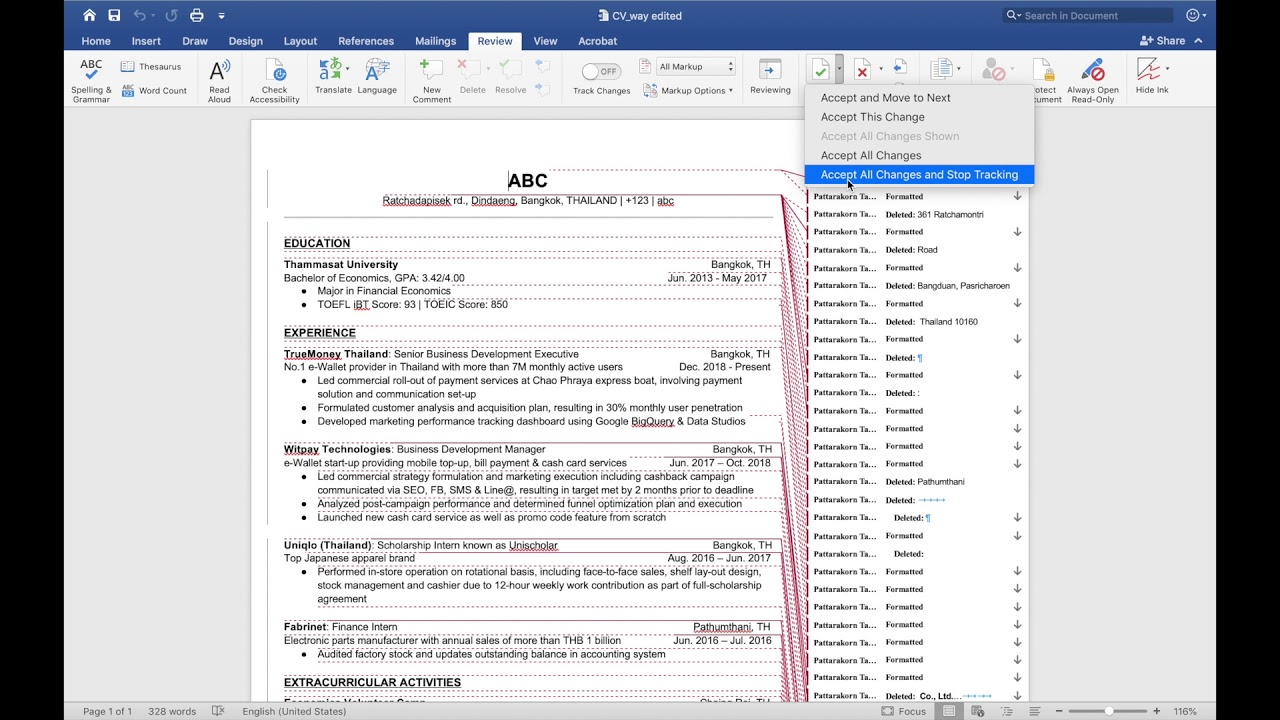Open the Translate tool
Image resolution: width=1280 pixels, height=720 pixels.
point(333,77)
